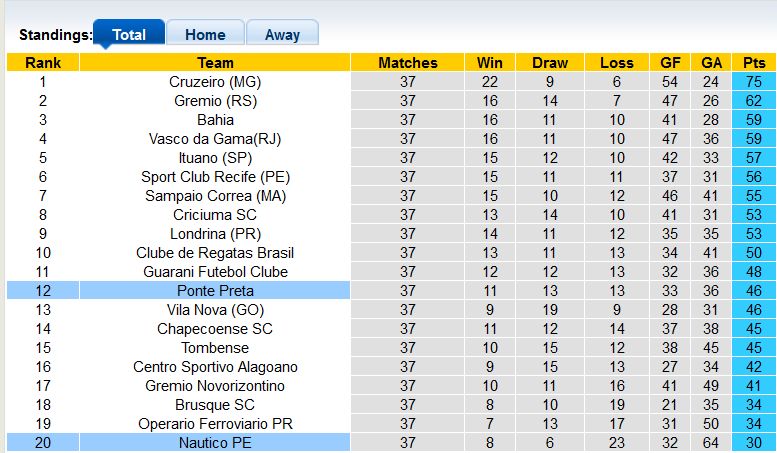Click Chapecoense SC team name
Image resolution: width=777 pixels, height=453 pixels.
tap(215, 328)
